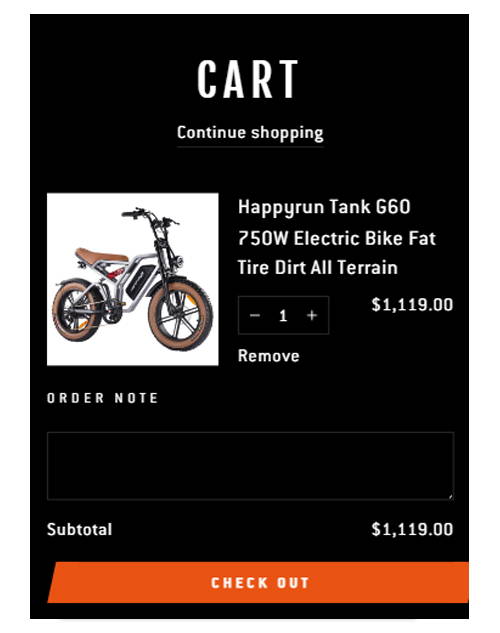Follow the Continue shopping link
Viewport: 500px width, 633px height.
[x=250, y=133]
